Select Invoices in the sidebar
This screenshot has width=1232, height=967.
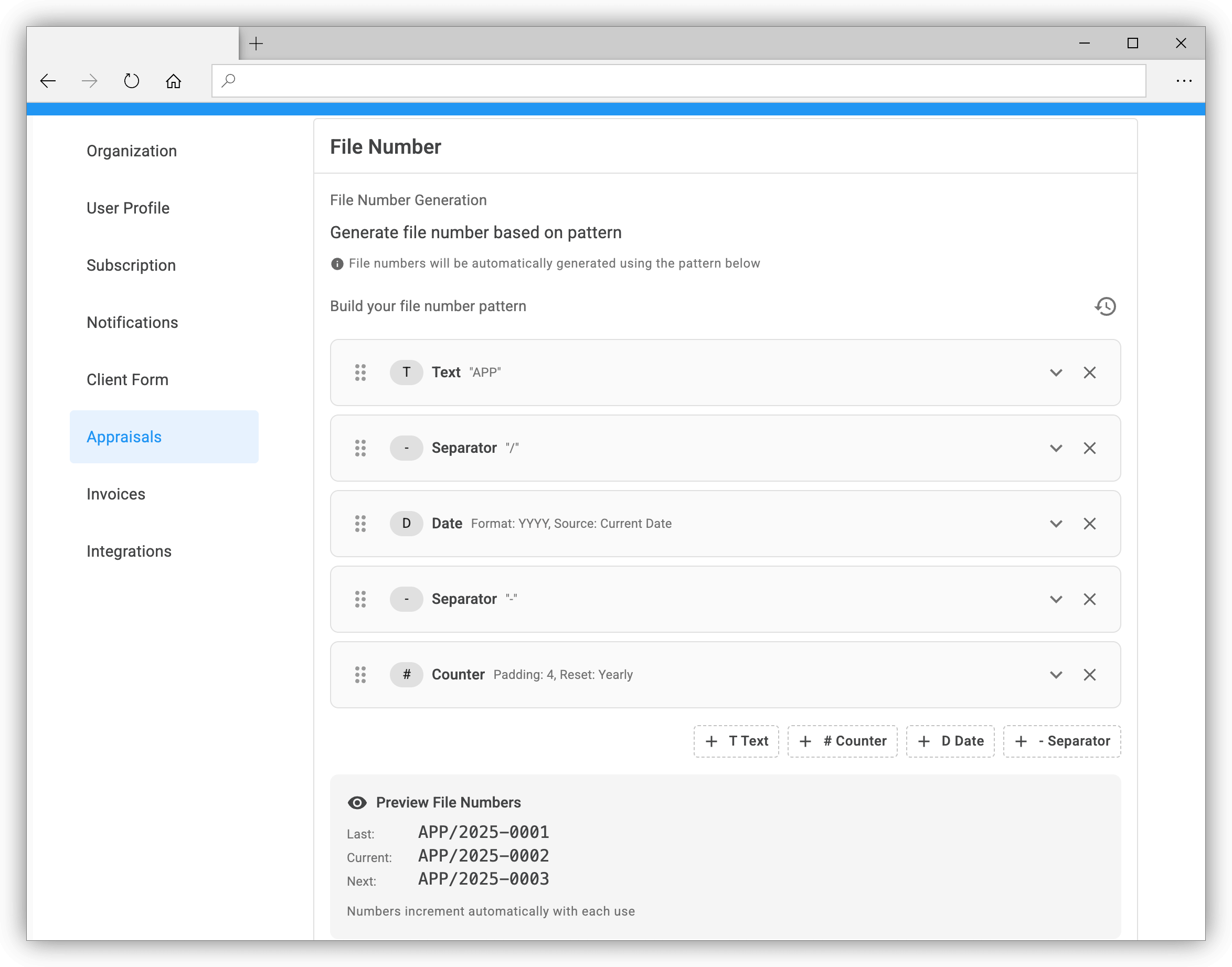click(x=115, y=494)
